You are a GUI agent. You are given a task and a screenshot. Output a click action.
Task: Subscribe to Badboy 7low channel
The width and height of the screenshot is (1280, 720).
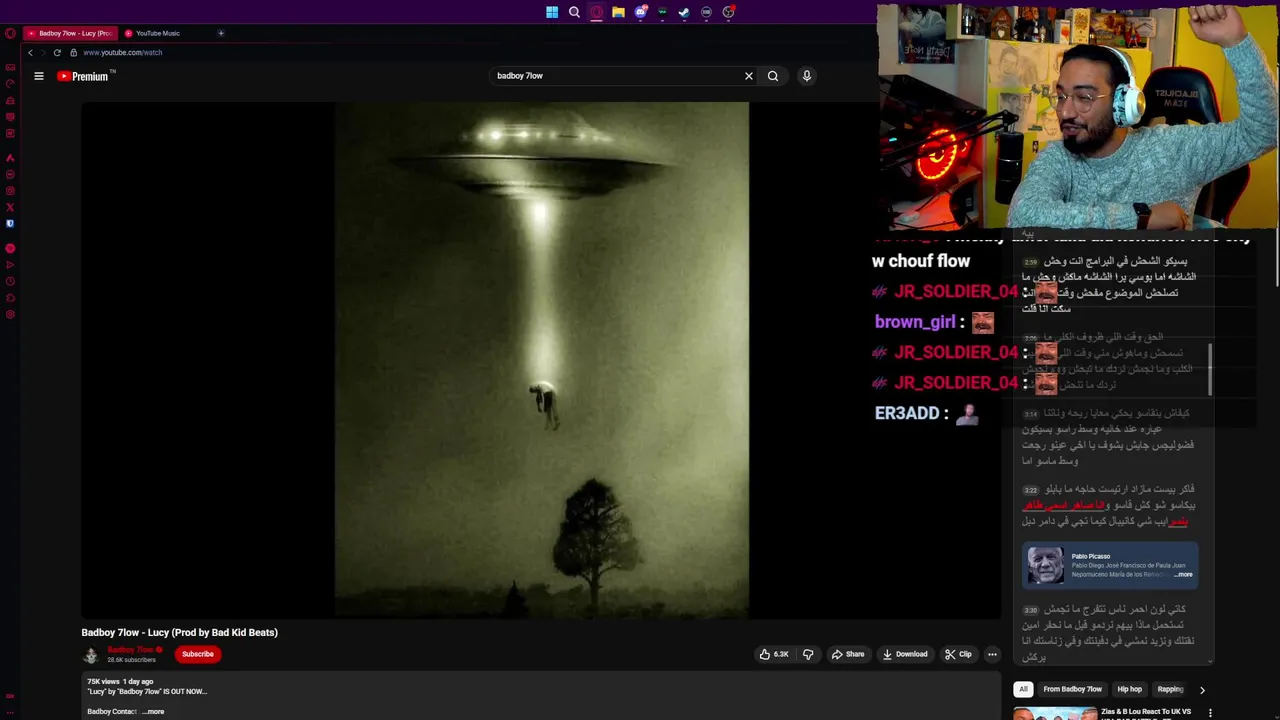[198, 654]
